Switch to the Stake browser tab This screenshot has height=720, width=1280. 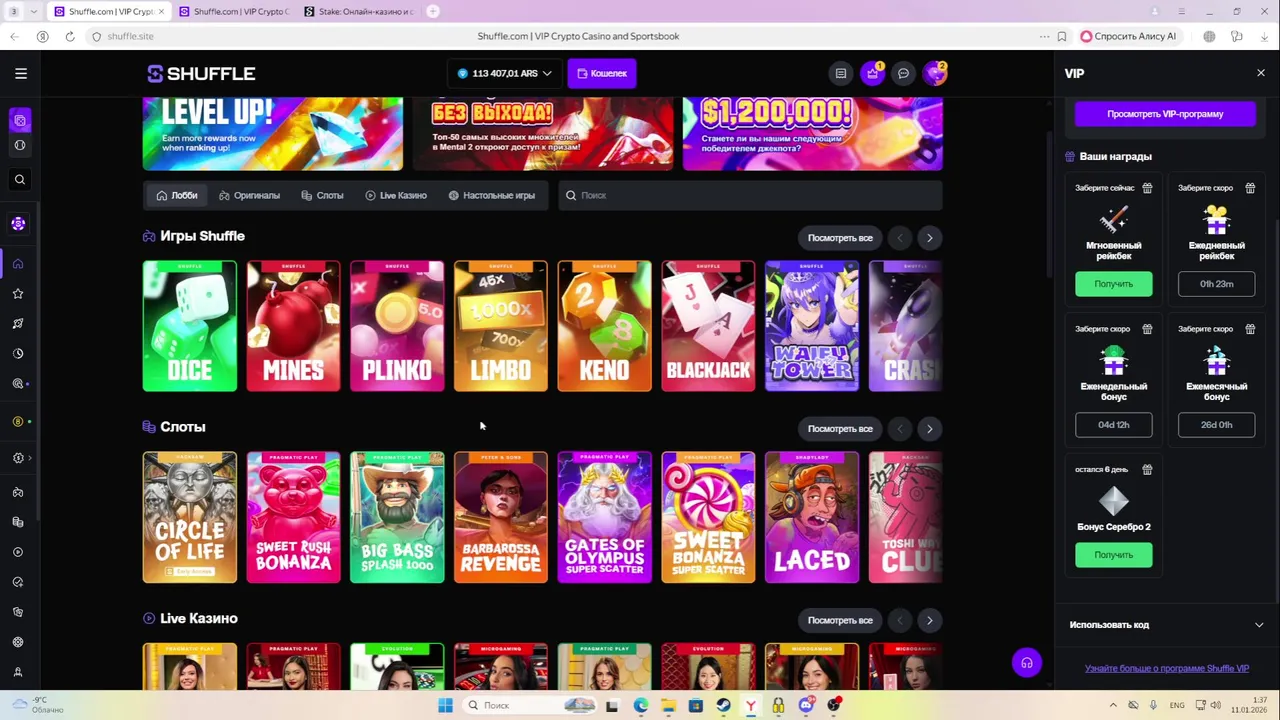358,11
